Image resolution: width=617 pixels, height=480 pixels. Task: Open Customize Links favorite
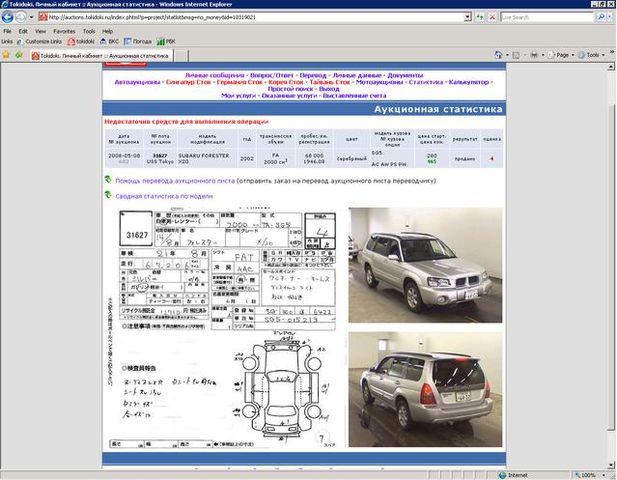pos(39,41)
